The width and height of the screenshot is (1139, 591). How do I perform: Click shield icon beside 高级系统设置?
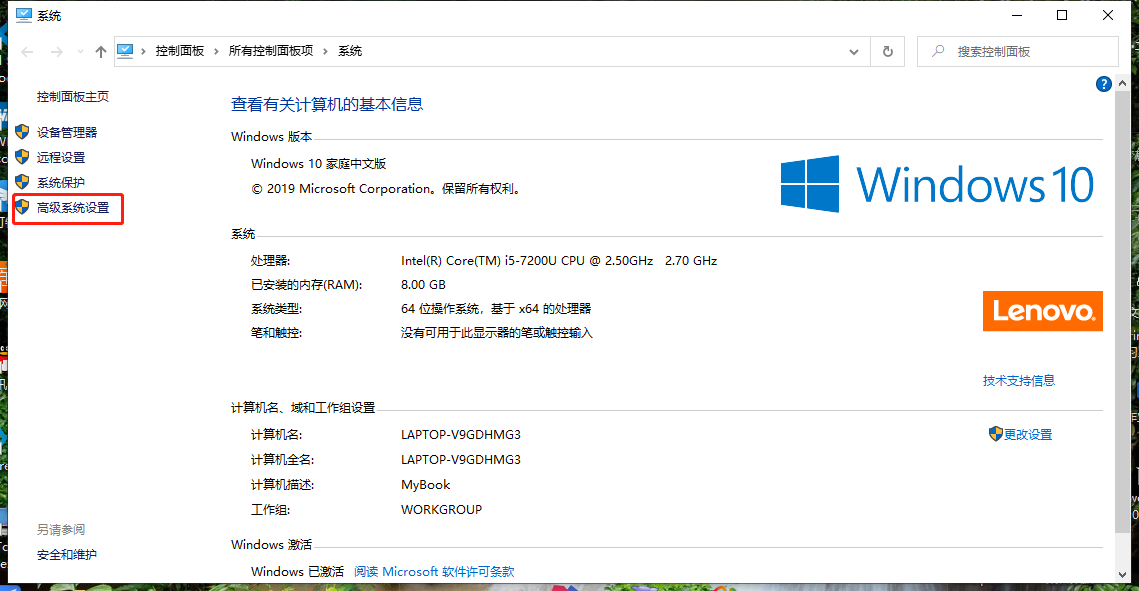coord(23,207)
